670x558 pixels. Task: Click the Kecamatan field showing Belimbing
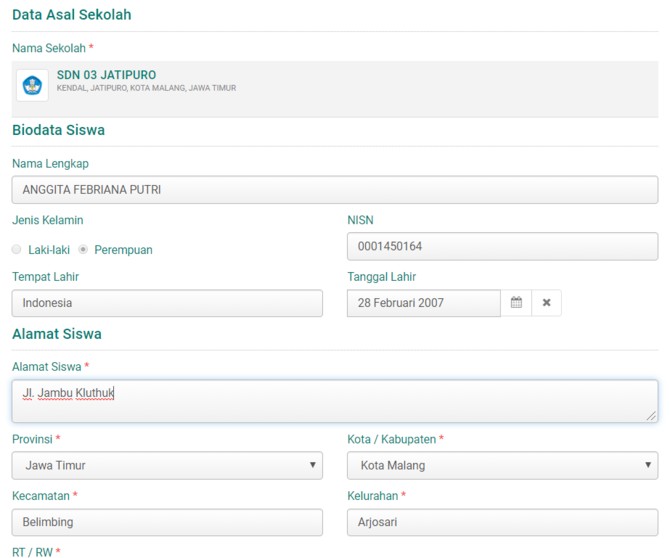(167, 522)
